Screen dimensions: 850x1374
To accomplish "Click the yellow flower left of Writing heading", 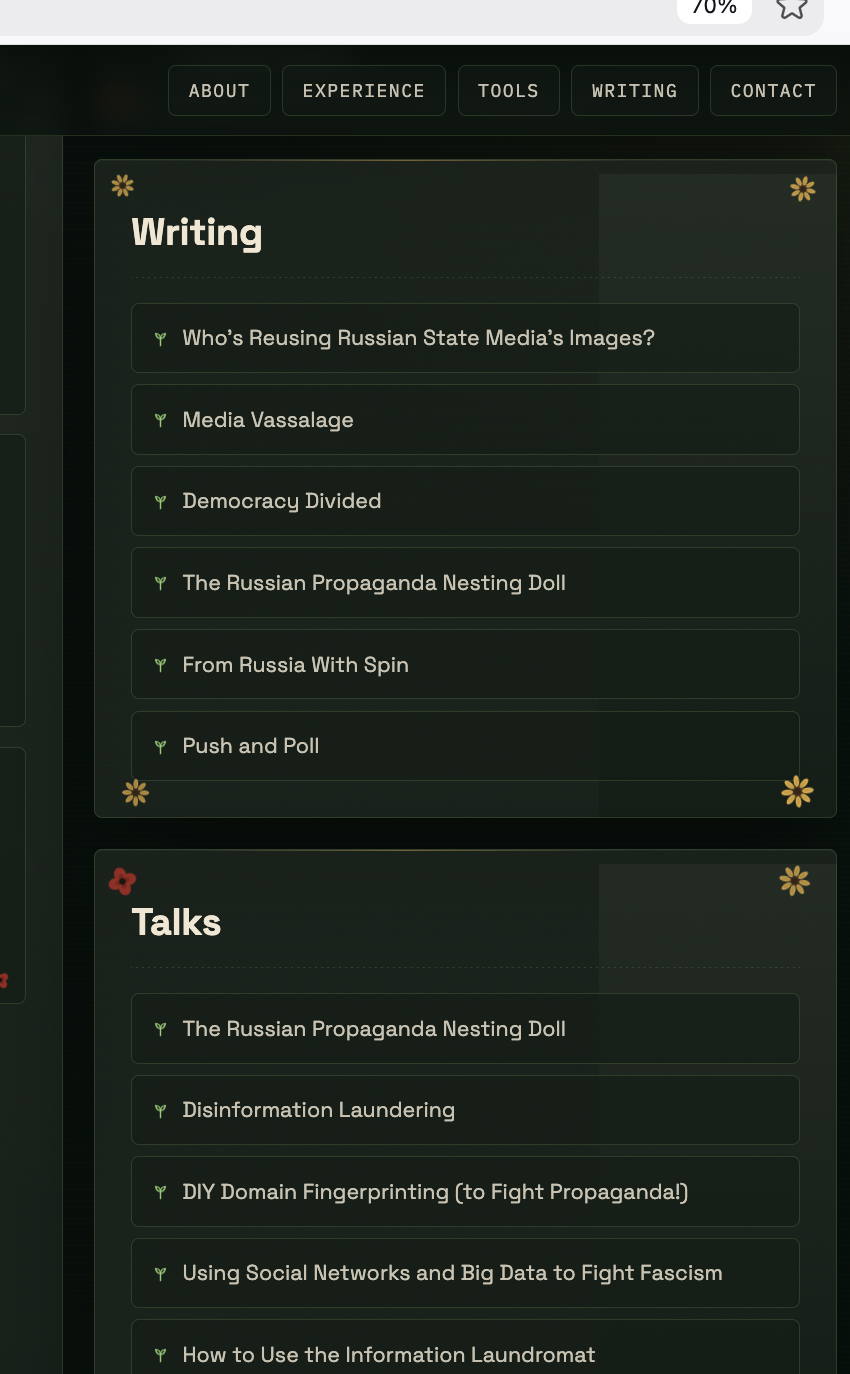I will click(x=123, y=185).
